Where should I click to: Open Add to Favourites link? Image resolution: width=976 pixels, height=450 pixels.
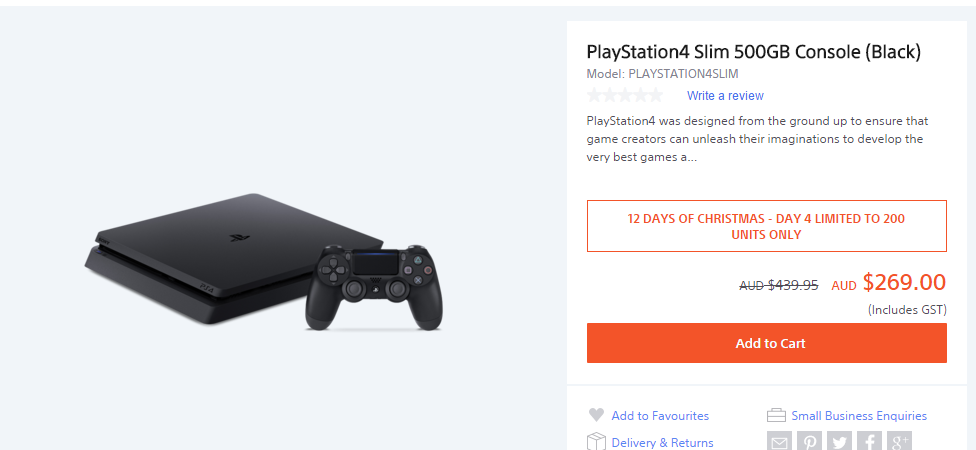pos(660,416)
